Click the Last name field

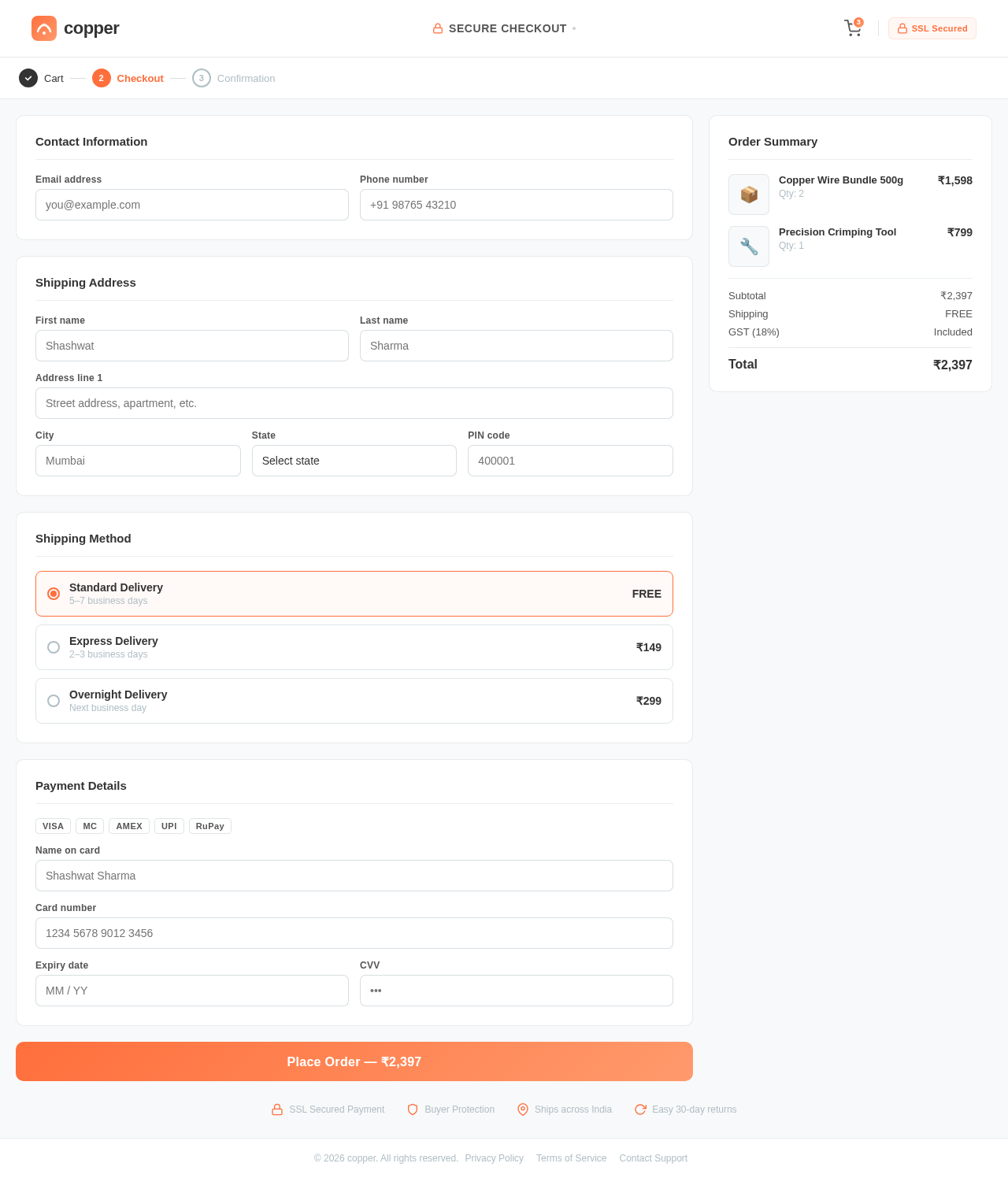517,346
